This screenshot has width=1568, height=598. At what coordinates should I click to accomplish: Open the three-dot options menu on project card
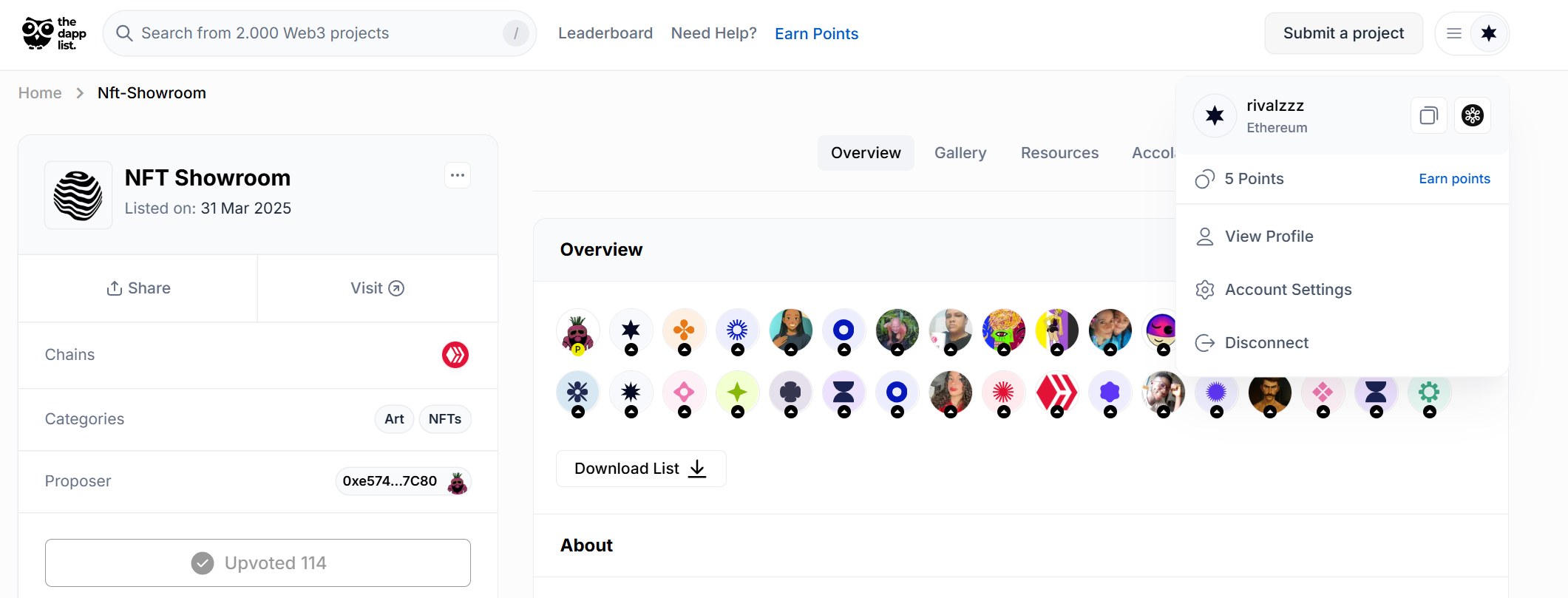click(458, 175)
